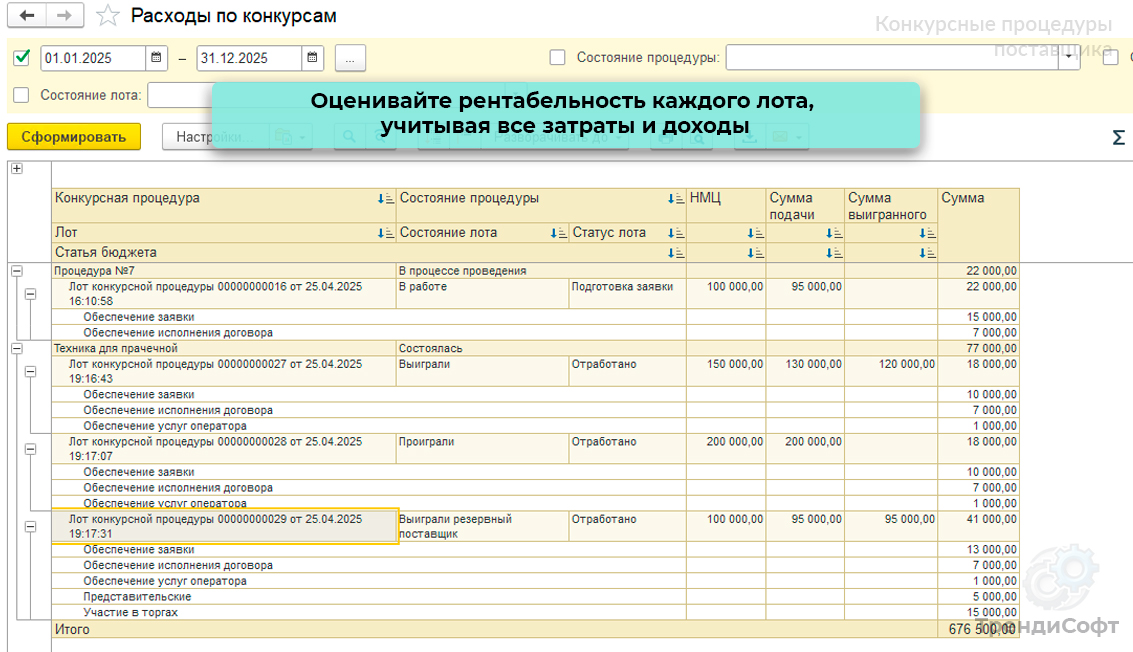Viewport: 1133px width, 652px height.
Task: Toggle the period filter checkbox
Action: click(x=22, y=57)
